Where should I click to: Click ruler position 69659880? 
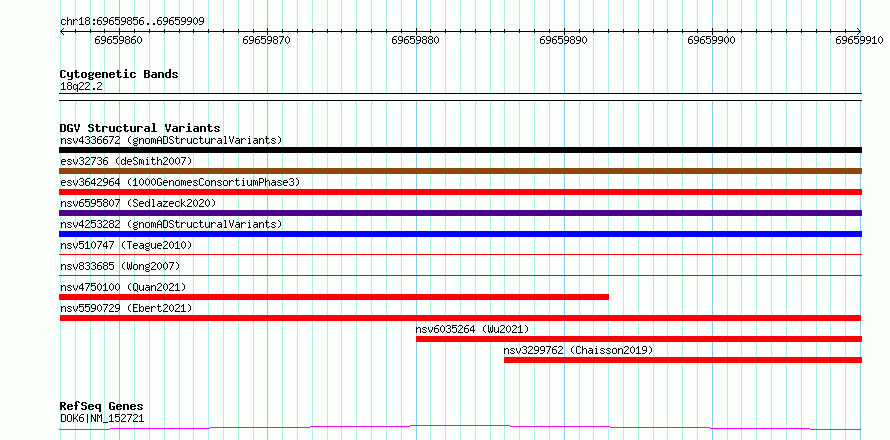click(415, 40)
